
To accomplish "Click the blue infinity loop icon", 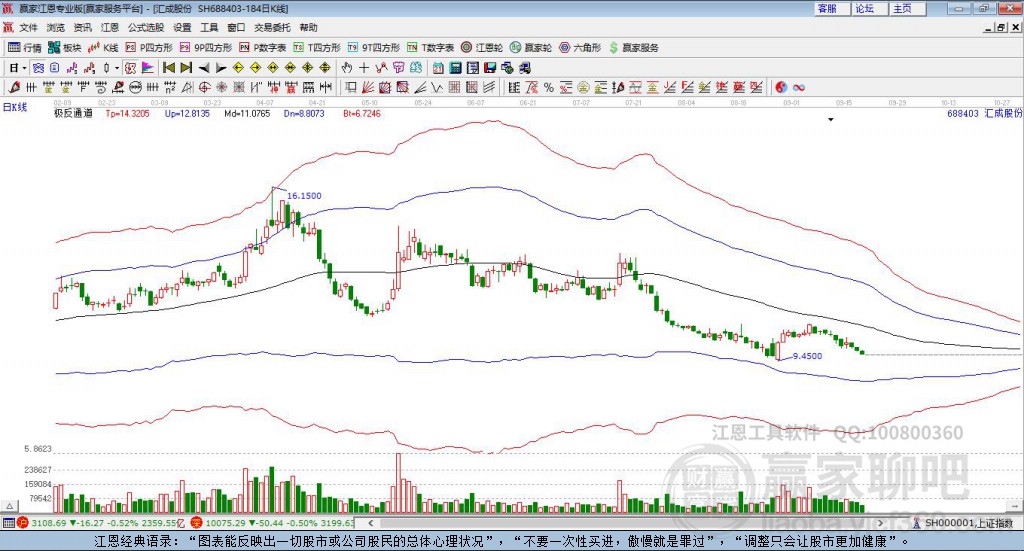I will click(799, 87).
